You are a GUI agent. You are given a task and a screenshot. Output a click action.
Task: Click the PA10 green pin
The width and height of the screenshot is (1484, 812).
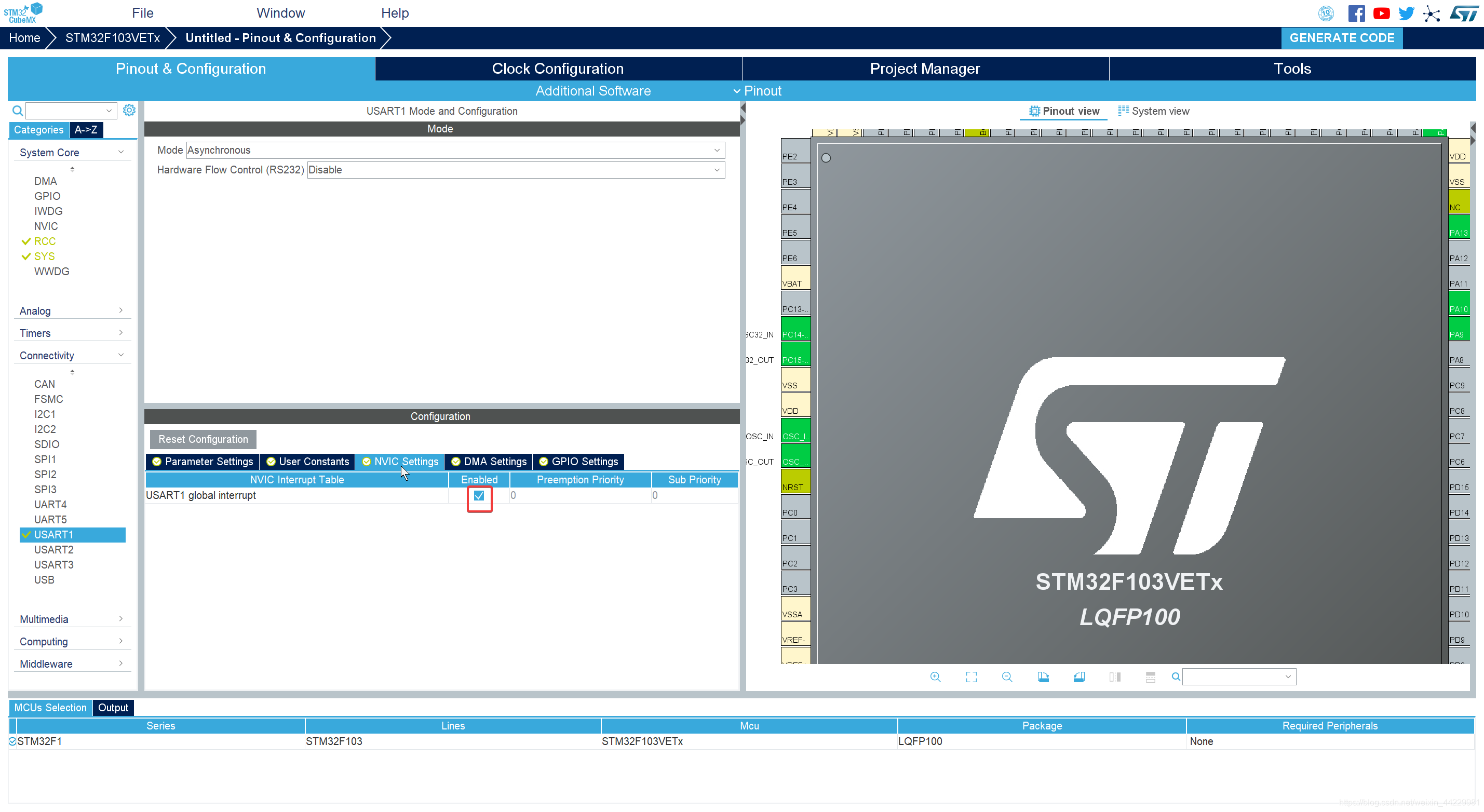click(1459, 303)
